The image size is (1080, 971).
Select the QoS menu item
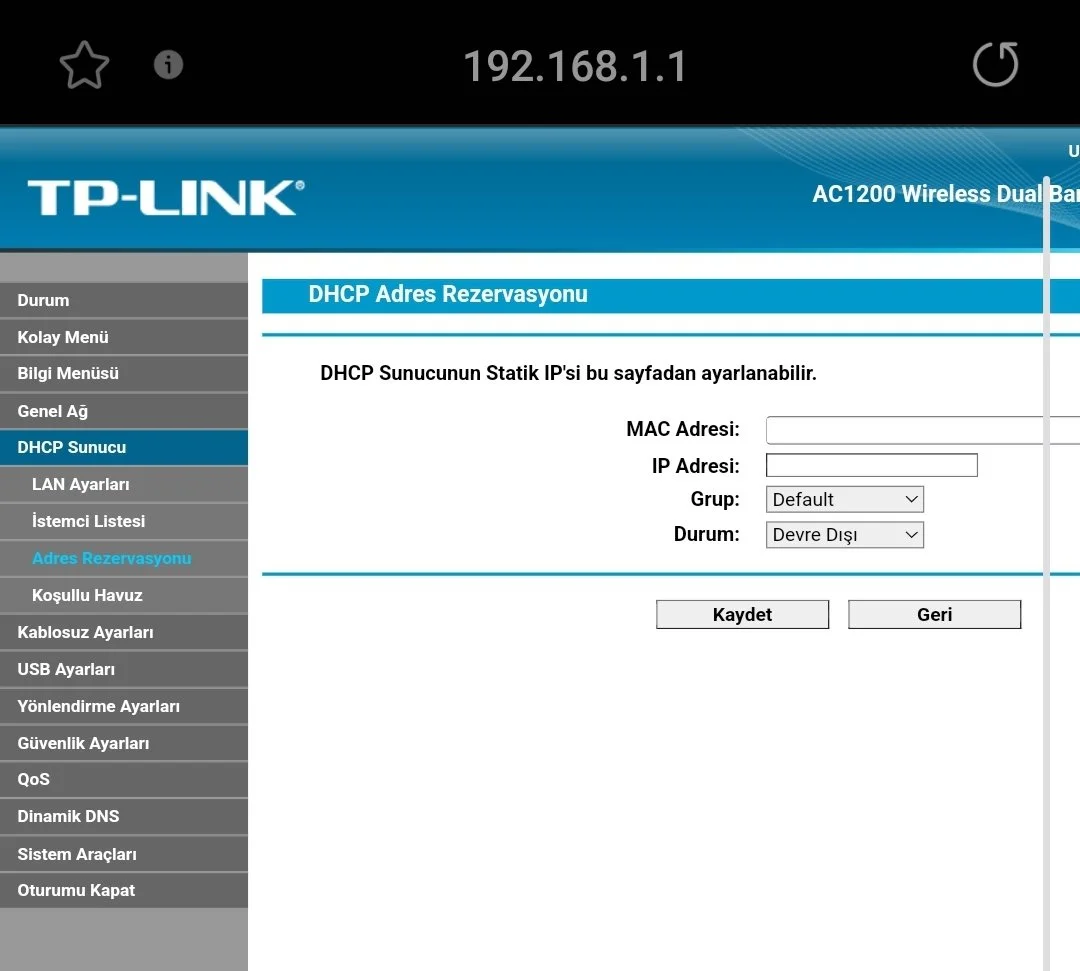pyautogui.click(x=124, y=780)
